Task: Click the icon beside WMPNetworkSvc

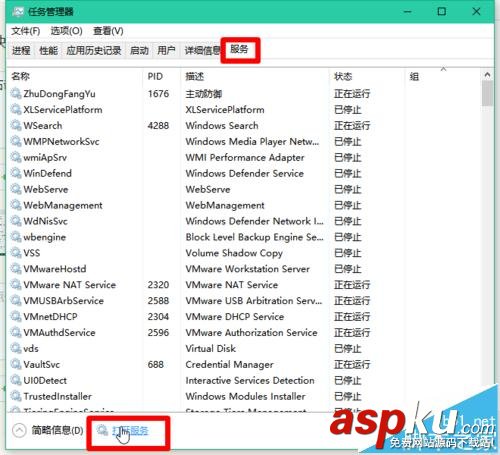Action: click(x=16, y=141)
